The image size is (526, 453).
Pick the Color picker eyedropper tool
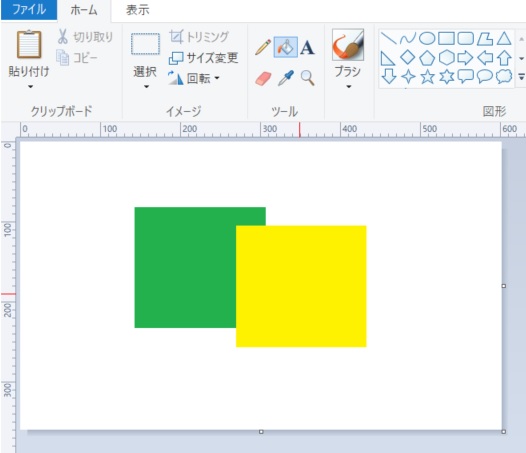pos(286,78)
